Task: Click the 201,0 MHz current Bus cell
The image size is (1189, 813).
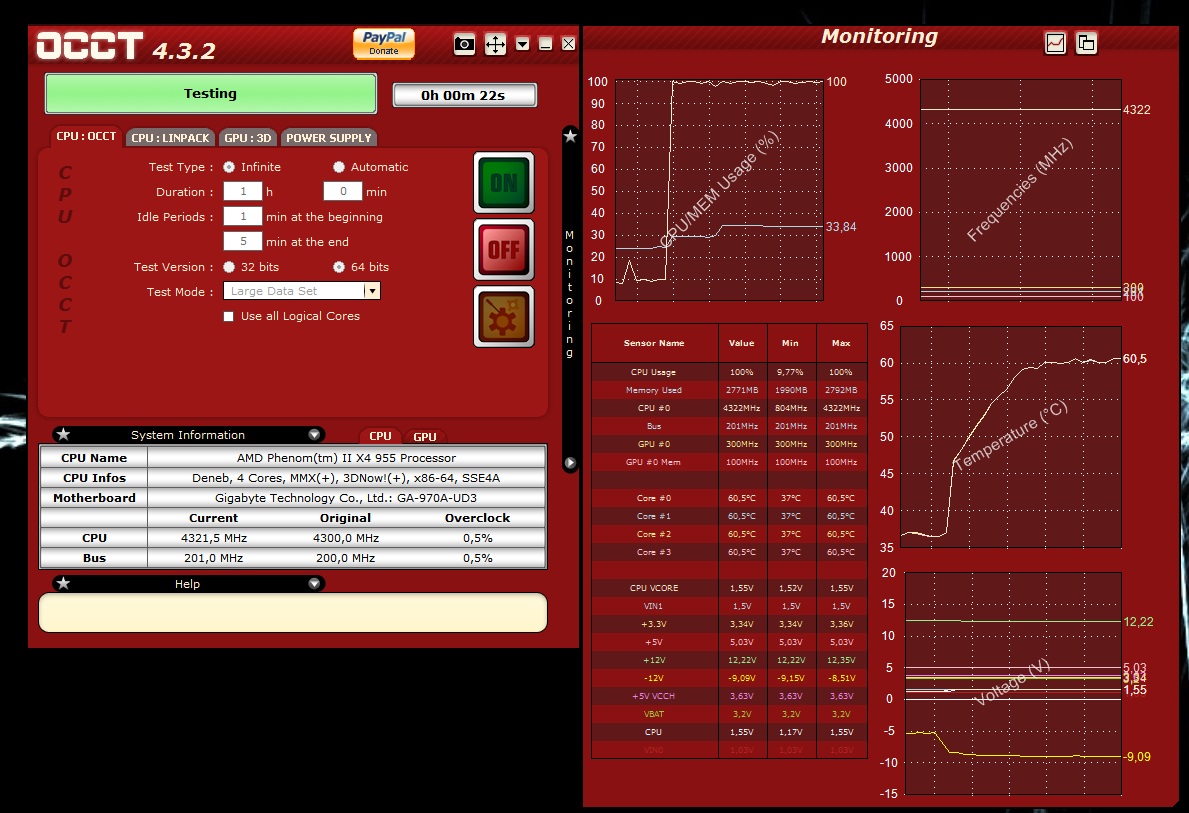Action: (x=214, y=558)
